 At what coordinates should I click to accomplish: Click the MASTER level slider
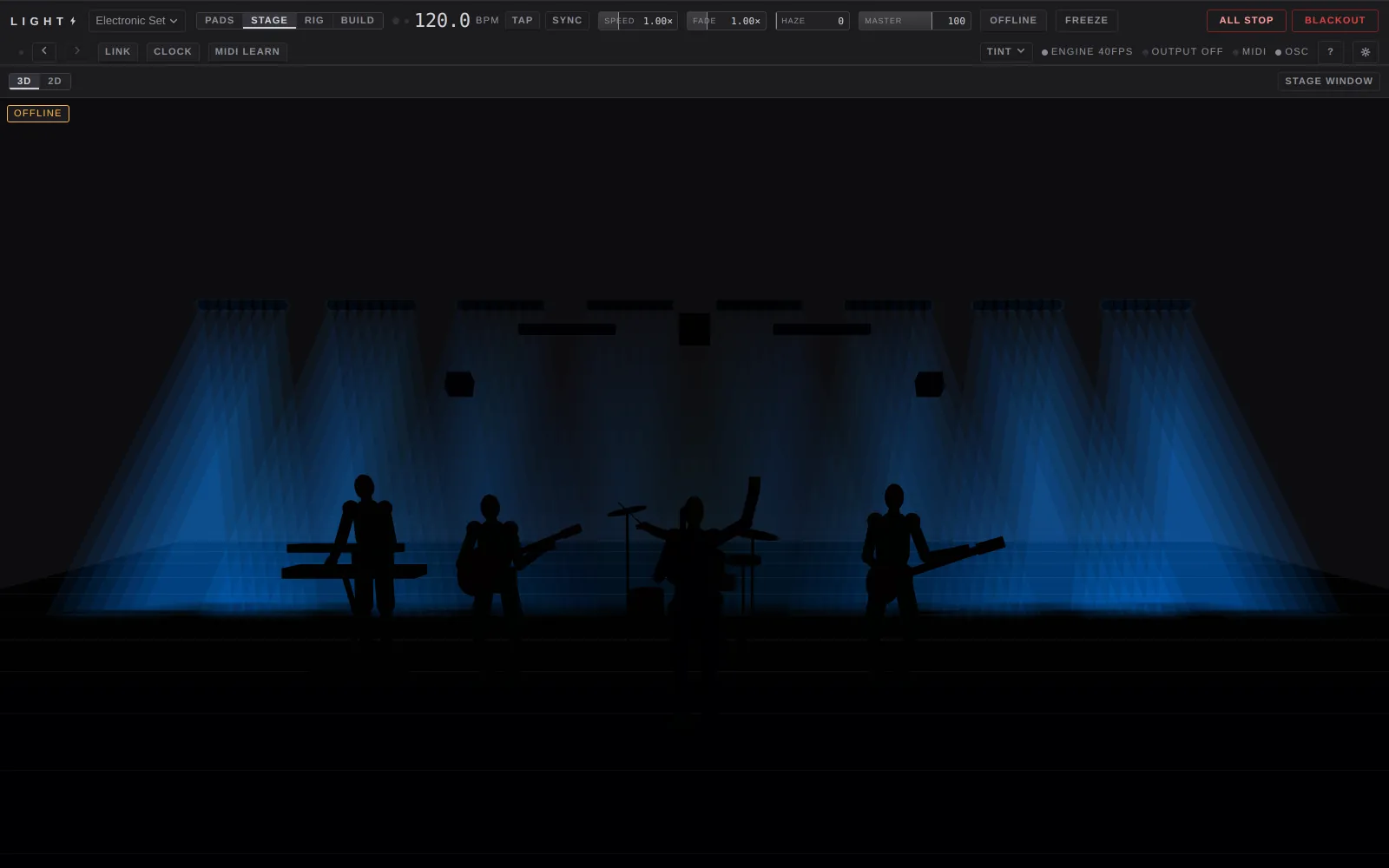click(915, 21)
